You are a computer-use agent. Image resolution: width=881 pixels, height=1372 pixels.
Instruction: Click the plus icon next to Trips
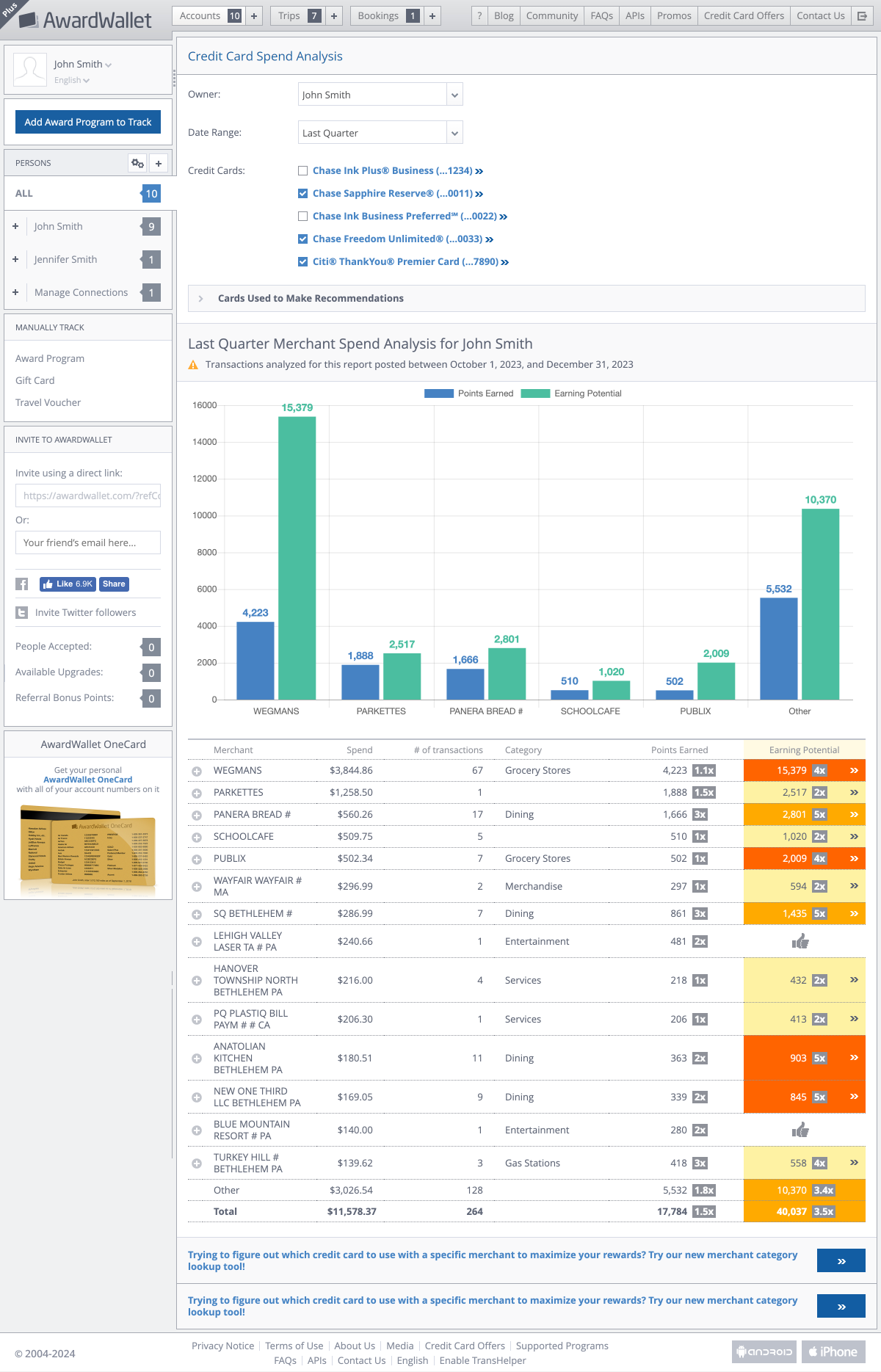coord(334,16)
